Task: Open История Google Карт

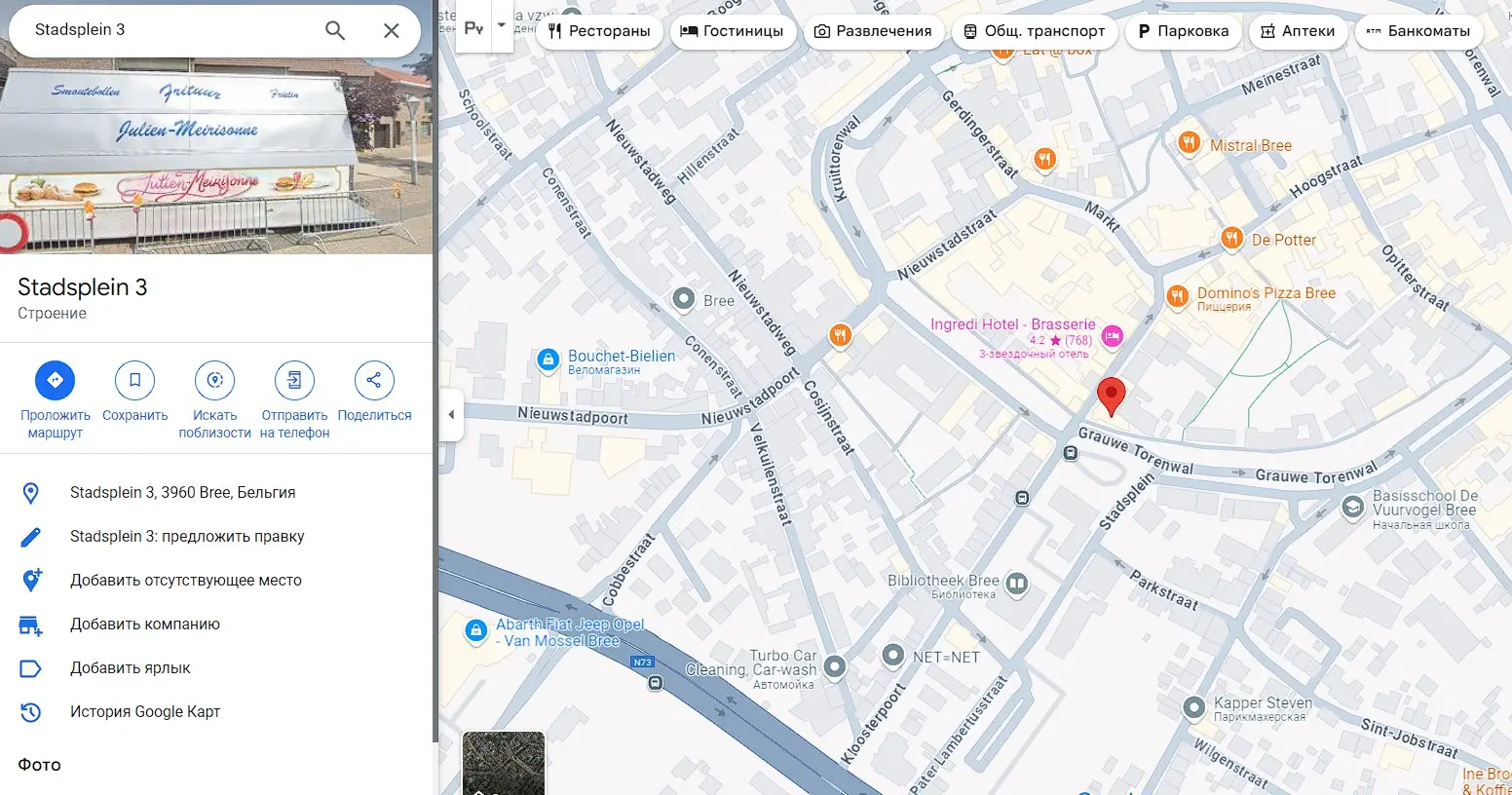Action: (x=145, y=711)
